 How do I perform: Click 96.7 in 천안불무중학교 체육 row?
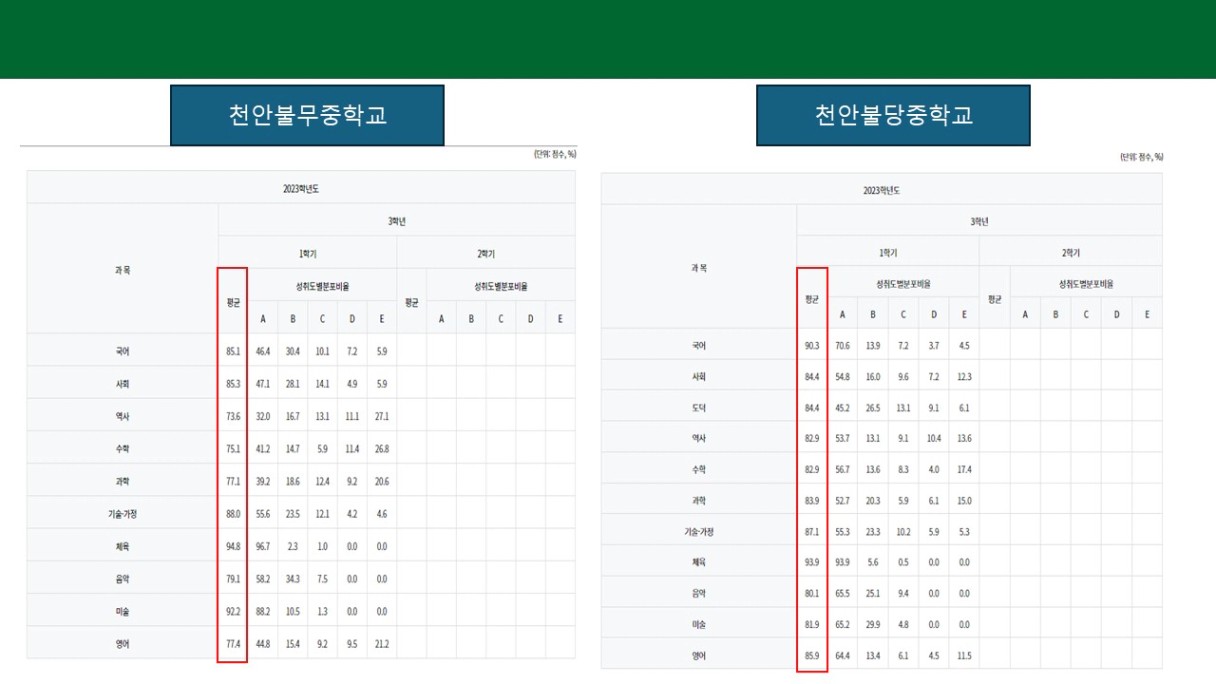click(263, 547)
